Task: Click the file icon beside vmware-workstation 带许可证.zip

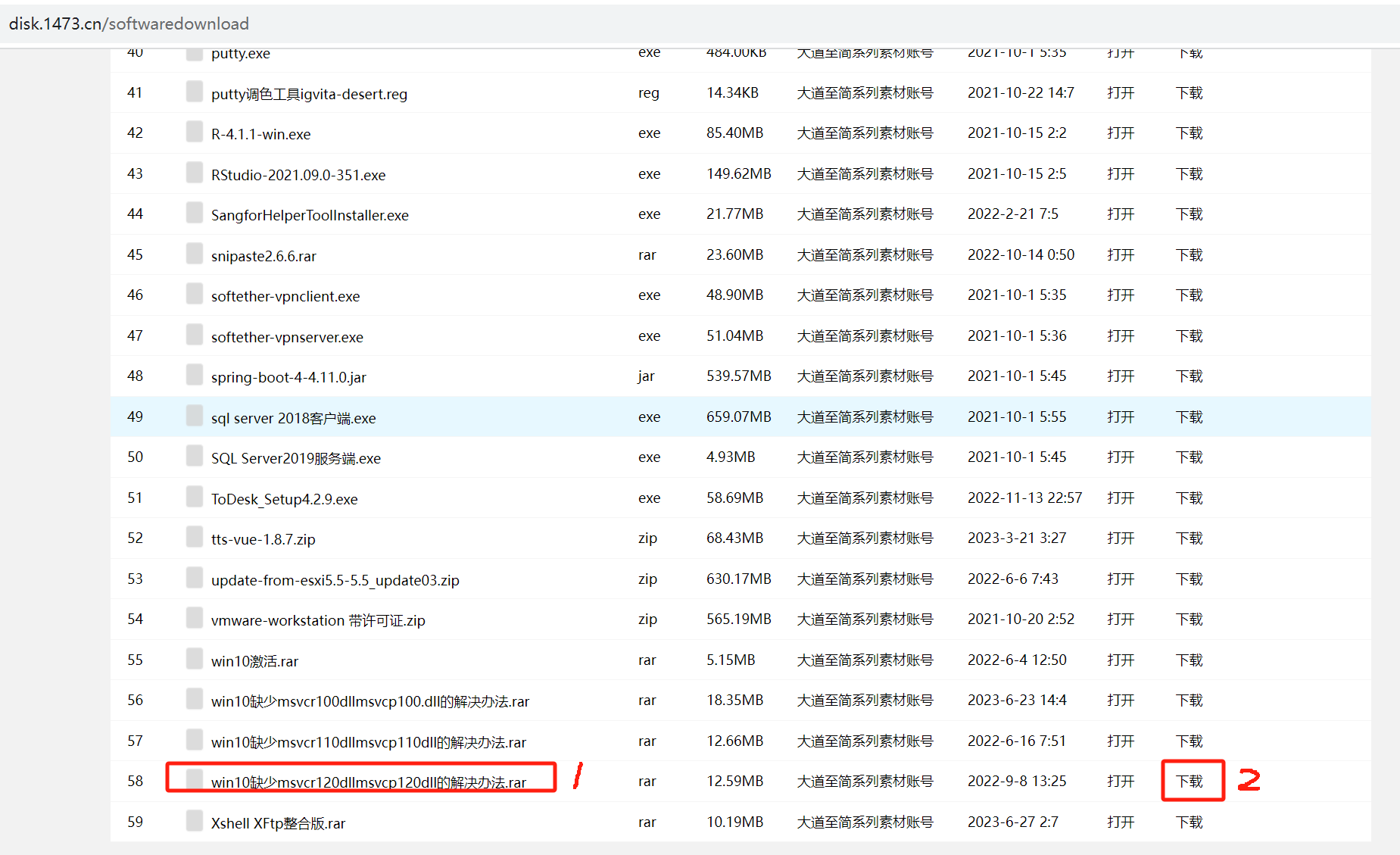Action: coord(195,618)
